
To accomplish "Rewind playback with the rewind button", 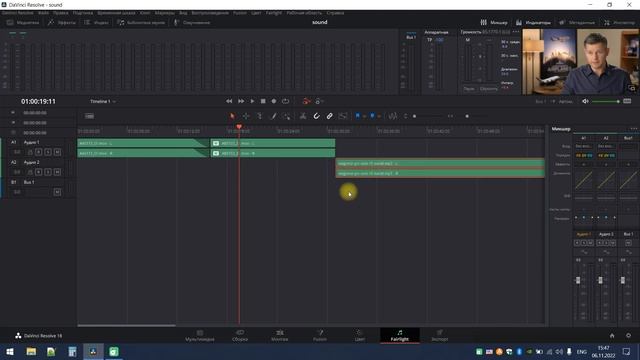I will pyautogui.click(x=229, y=101).
